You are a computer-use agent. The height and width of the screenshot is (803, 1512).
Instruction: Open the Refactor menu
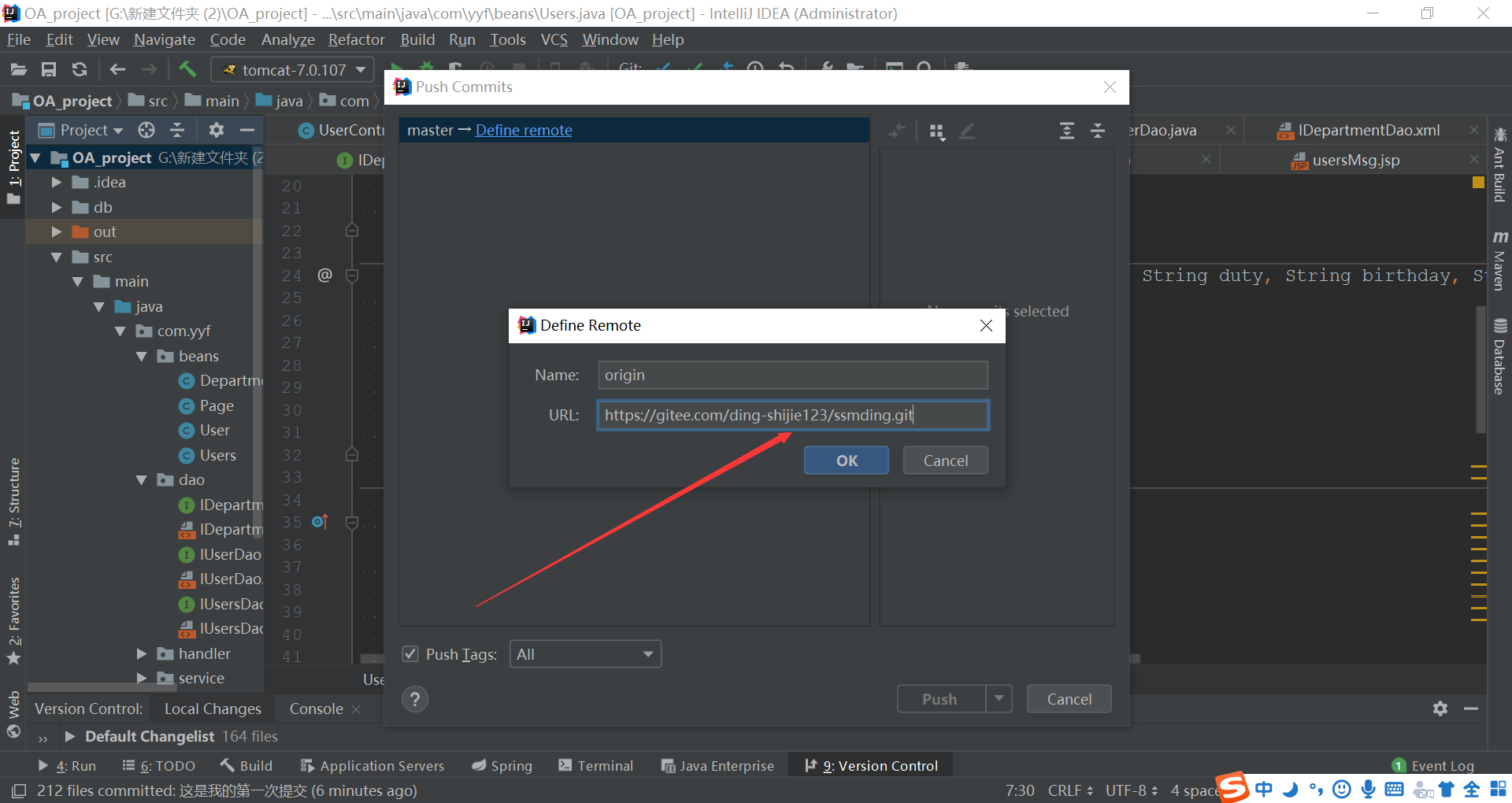[x=356, y=39]
